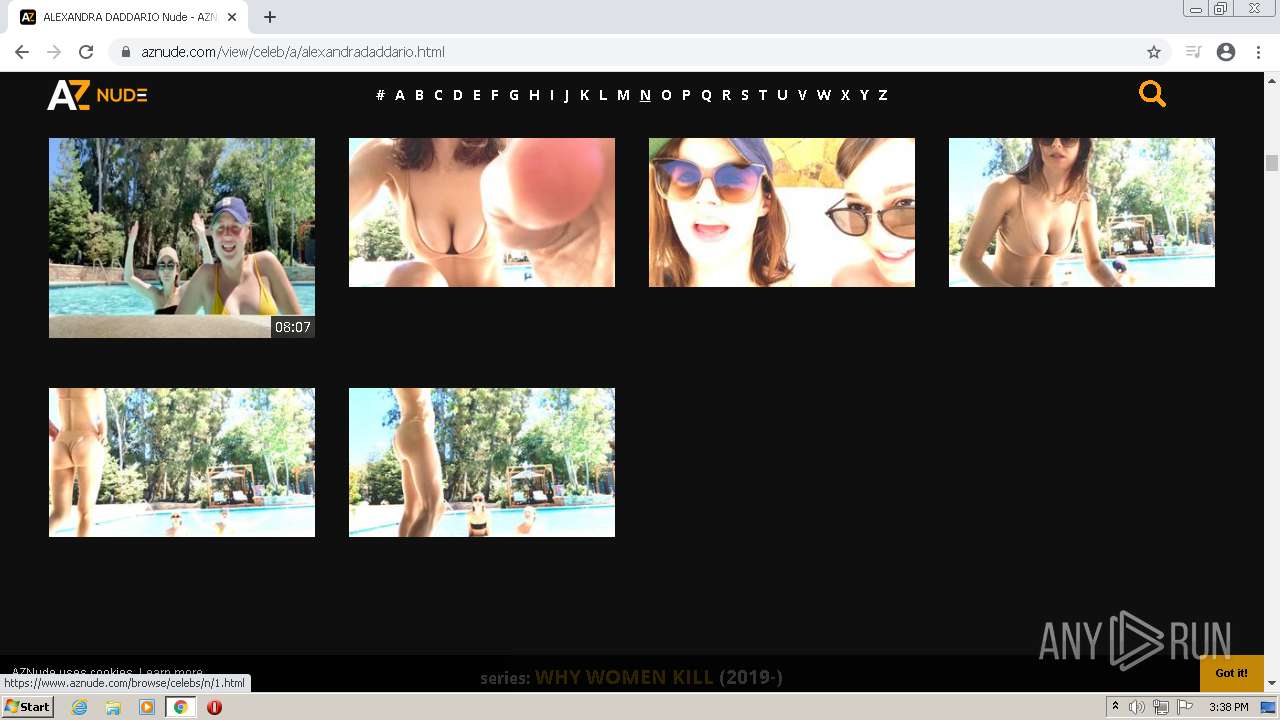
Task: Browse letter H in alphabet menu
Action: 534,95
